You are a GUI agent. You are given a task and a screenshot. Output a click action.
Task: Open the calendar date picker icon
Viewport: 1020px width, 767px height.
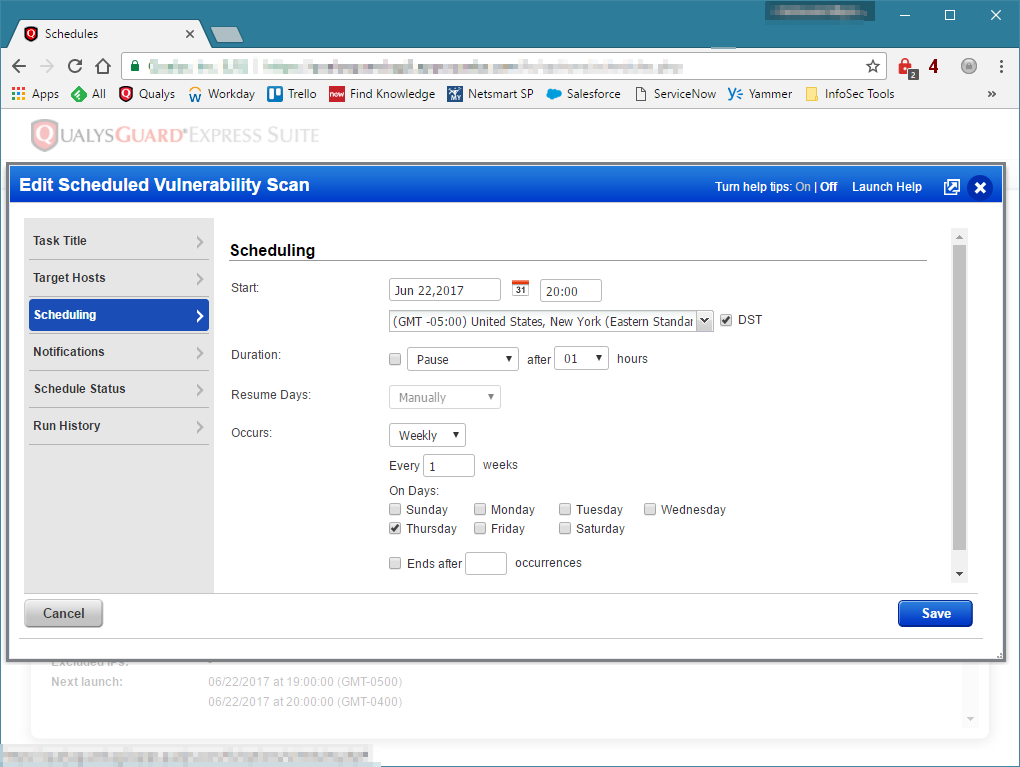[520, 289]
